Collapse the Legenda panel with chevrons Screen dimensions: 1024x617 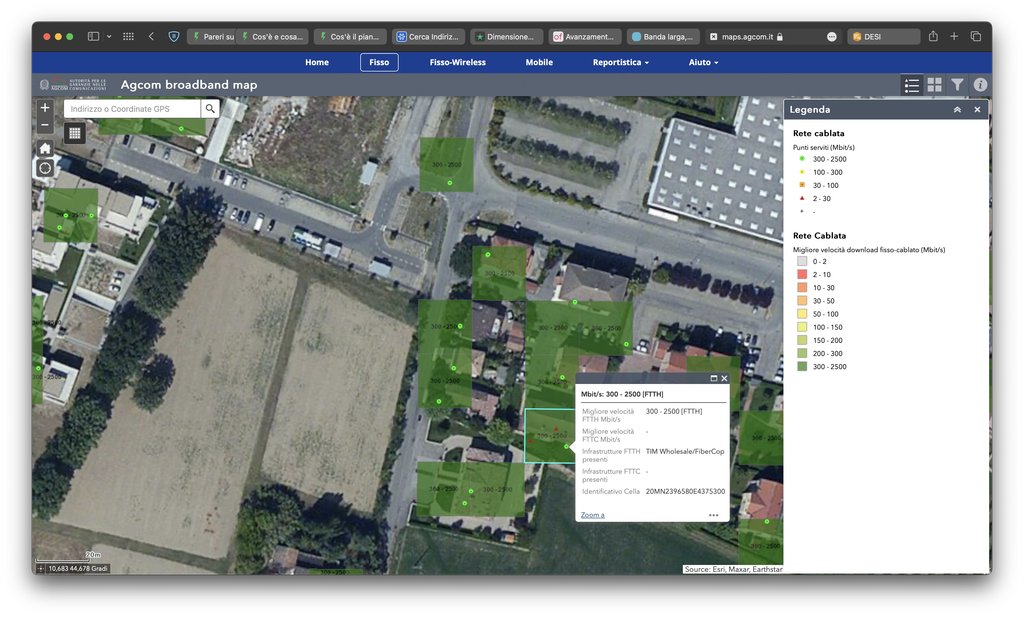coord(957,110)
